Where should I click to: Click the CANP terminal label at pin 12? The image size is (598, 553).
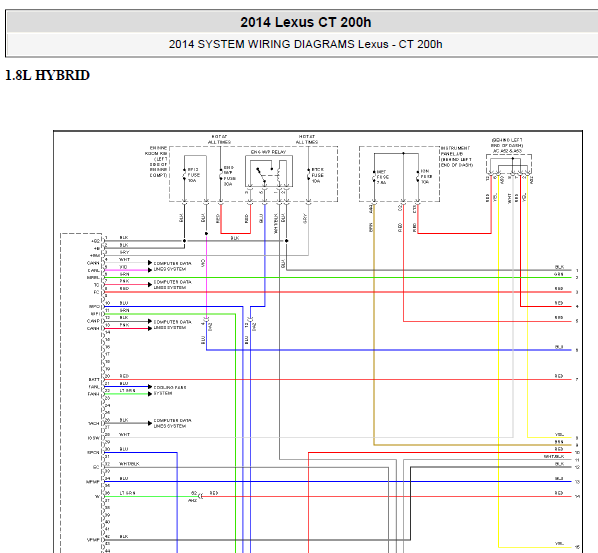click(x=93, y=321)
